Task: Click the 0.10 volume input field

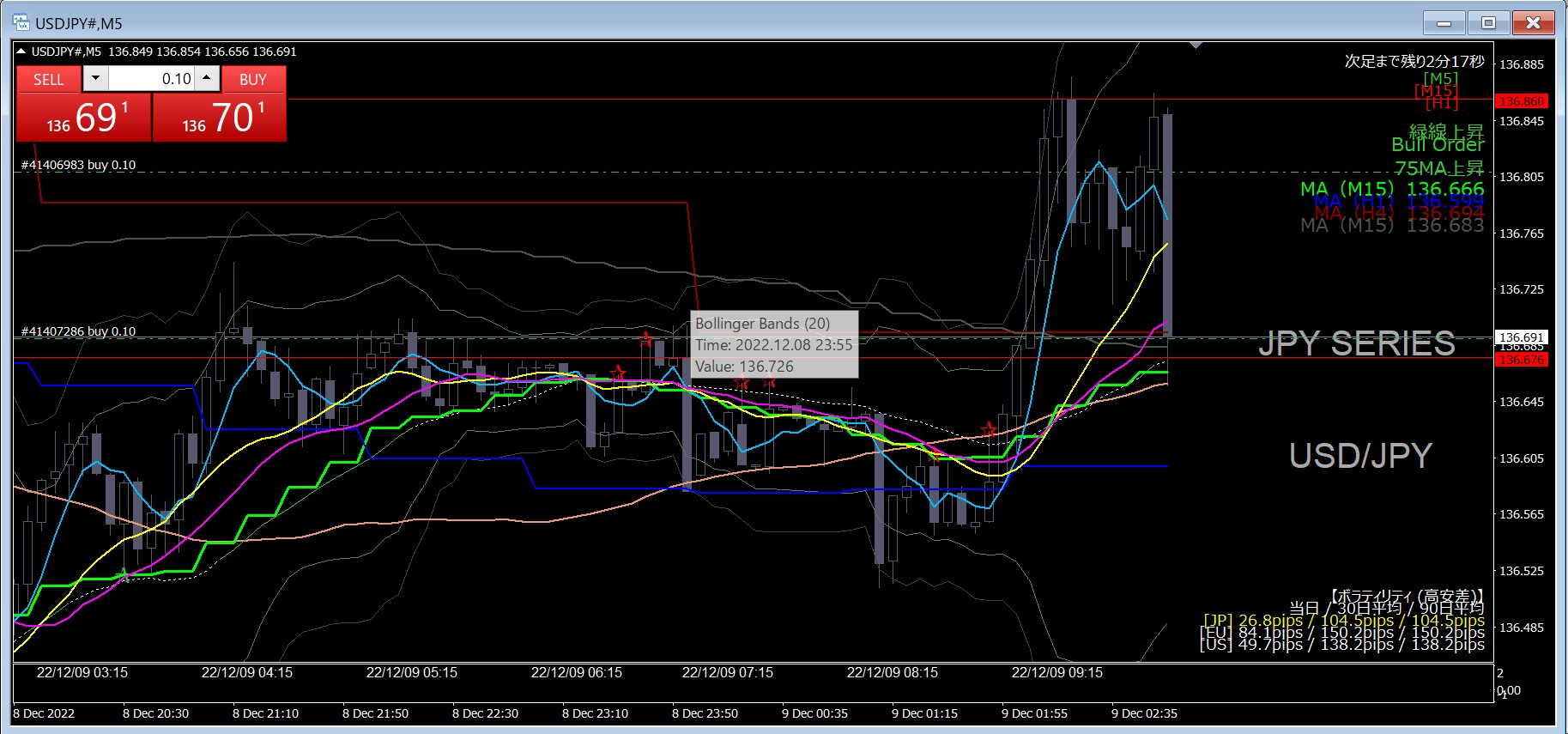Action: point(151,79)
